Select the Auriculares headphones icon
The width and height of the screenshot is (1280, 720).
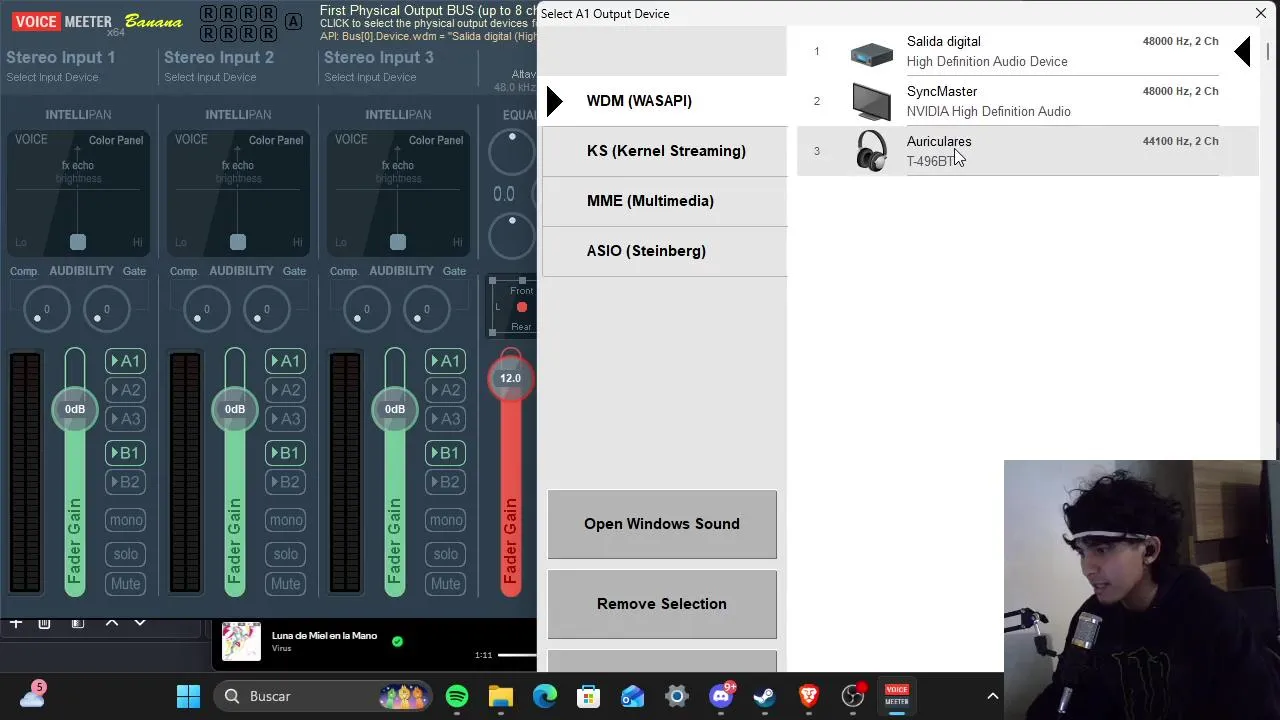pos(871,152)
